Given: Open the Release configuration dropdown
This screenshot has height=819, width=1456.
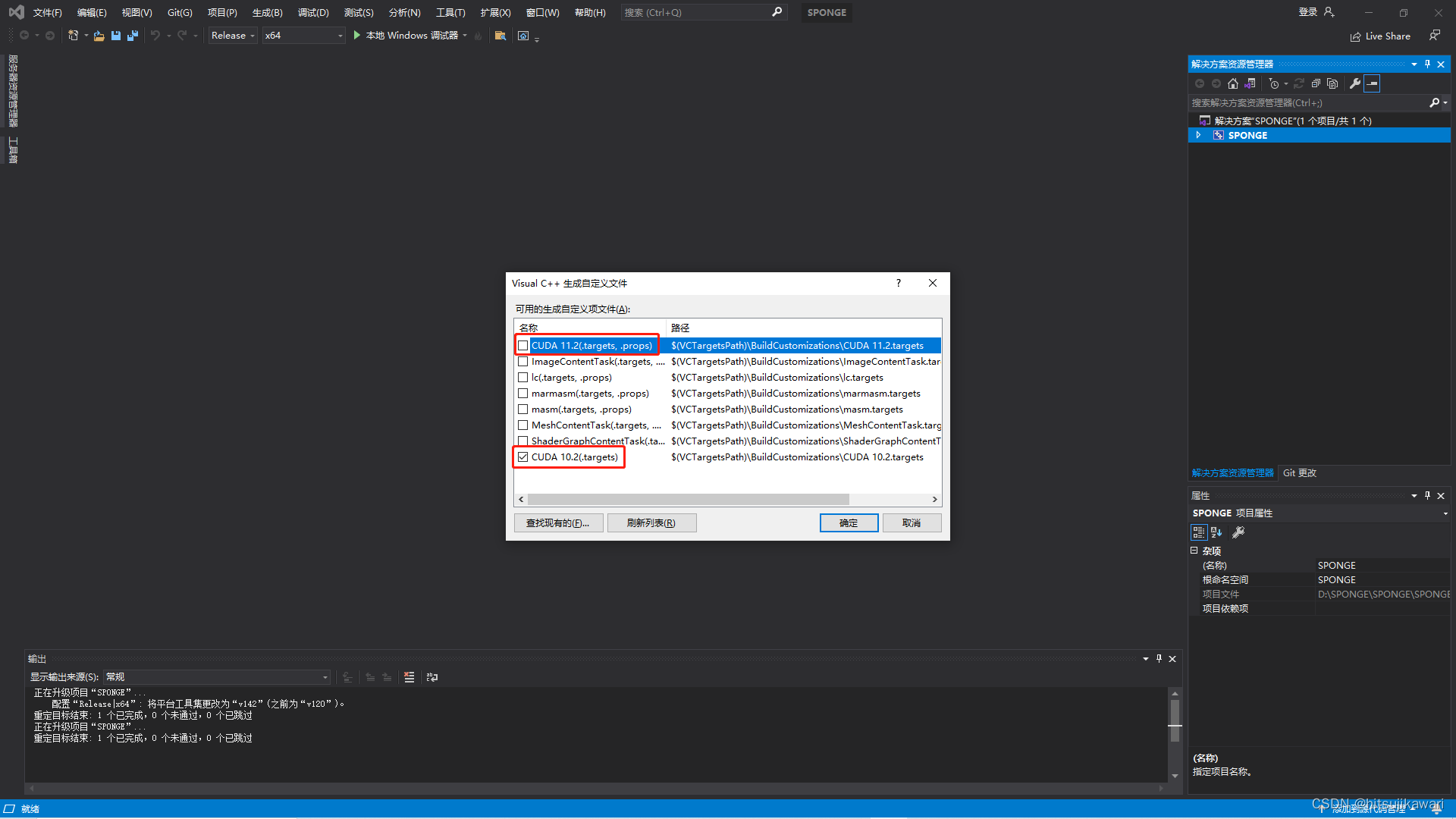Looking at the screenshot, I should [233, 36].
